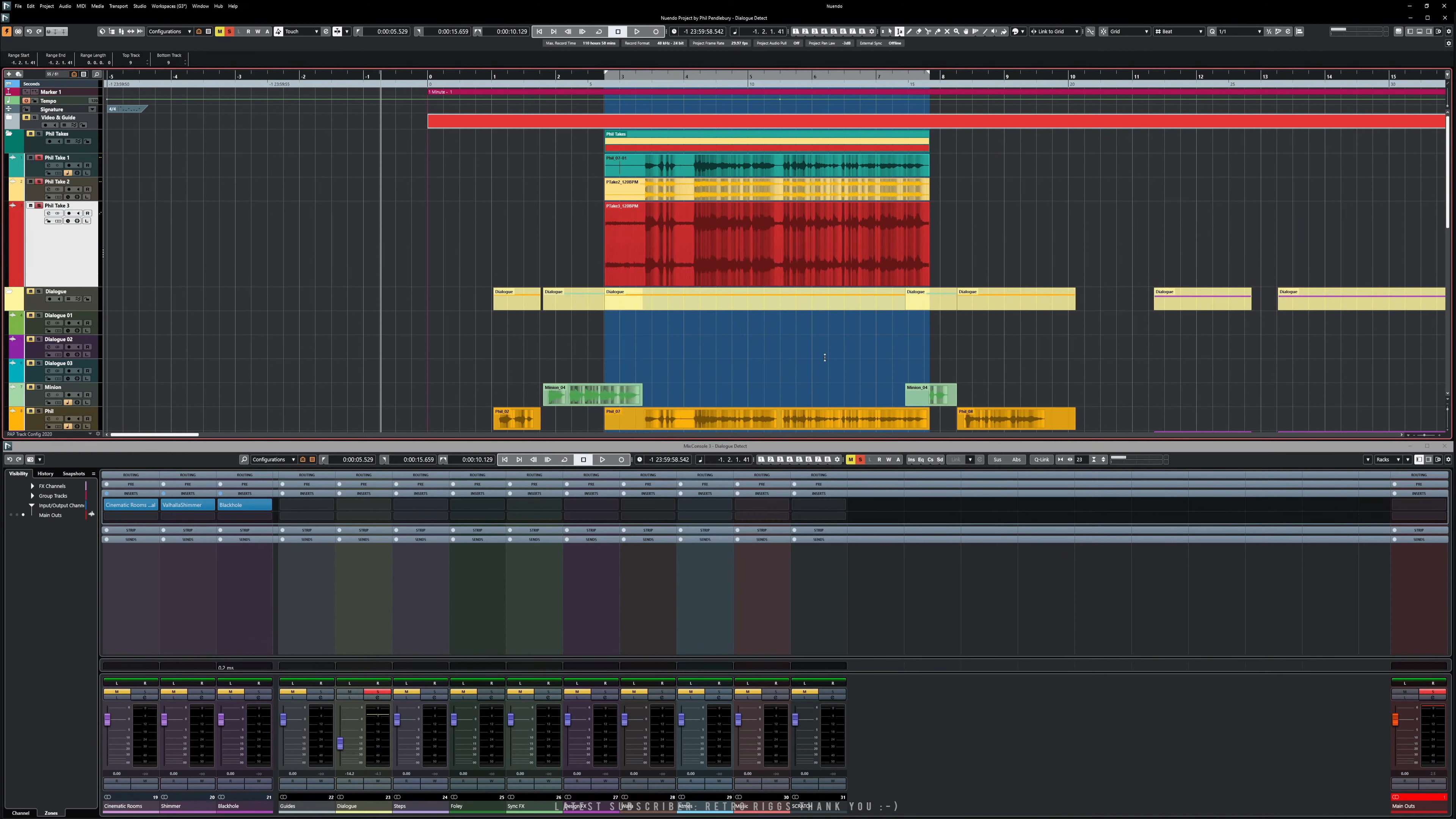The height and width of the screenshot is (819, 1456).
Task: Select the Draw pencil tool
Action: click(910, 31)
